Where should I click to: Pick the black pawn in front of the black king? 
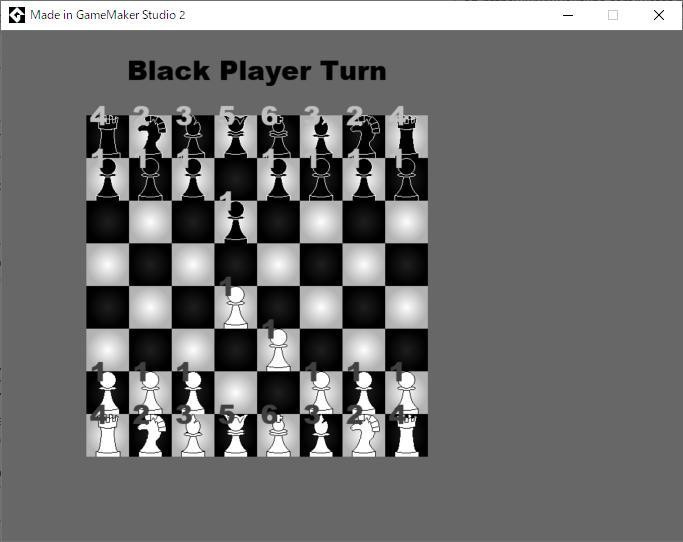tap(278, 179)
